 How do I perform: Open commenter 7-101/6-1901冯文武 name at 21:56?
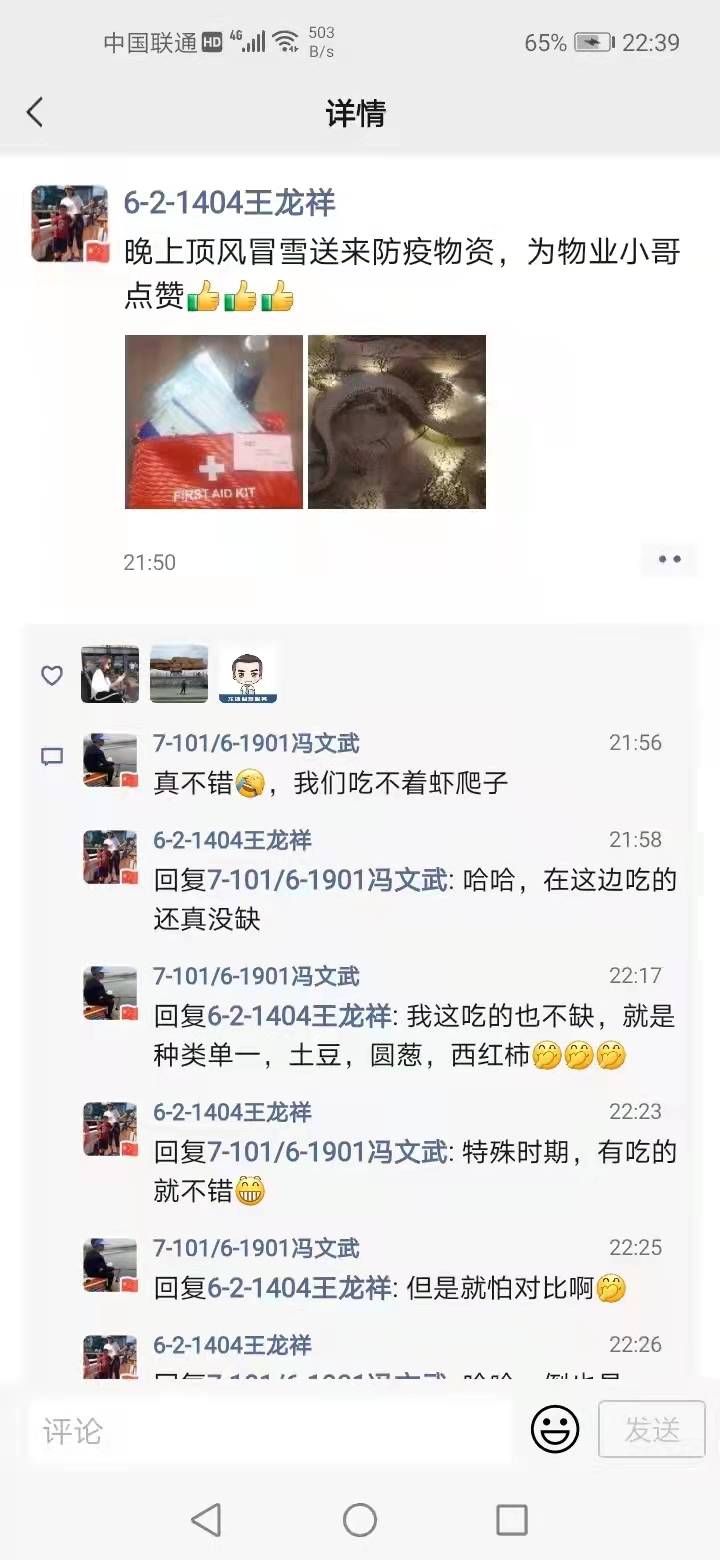(x=256, y=743)
